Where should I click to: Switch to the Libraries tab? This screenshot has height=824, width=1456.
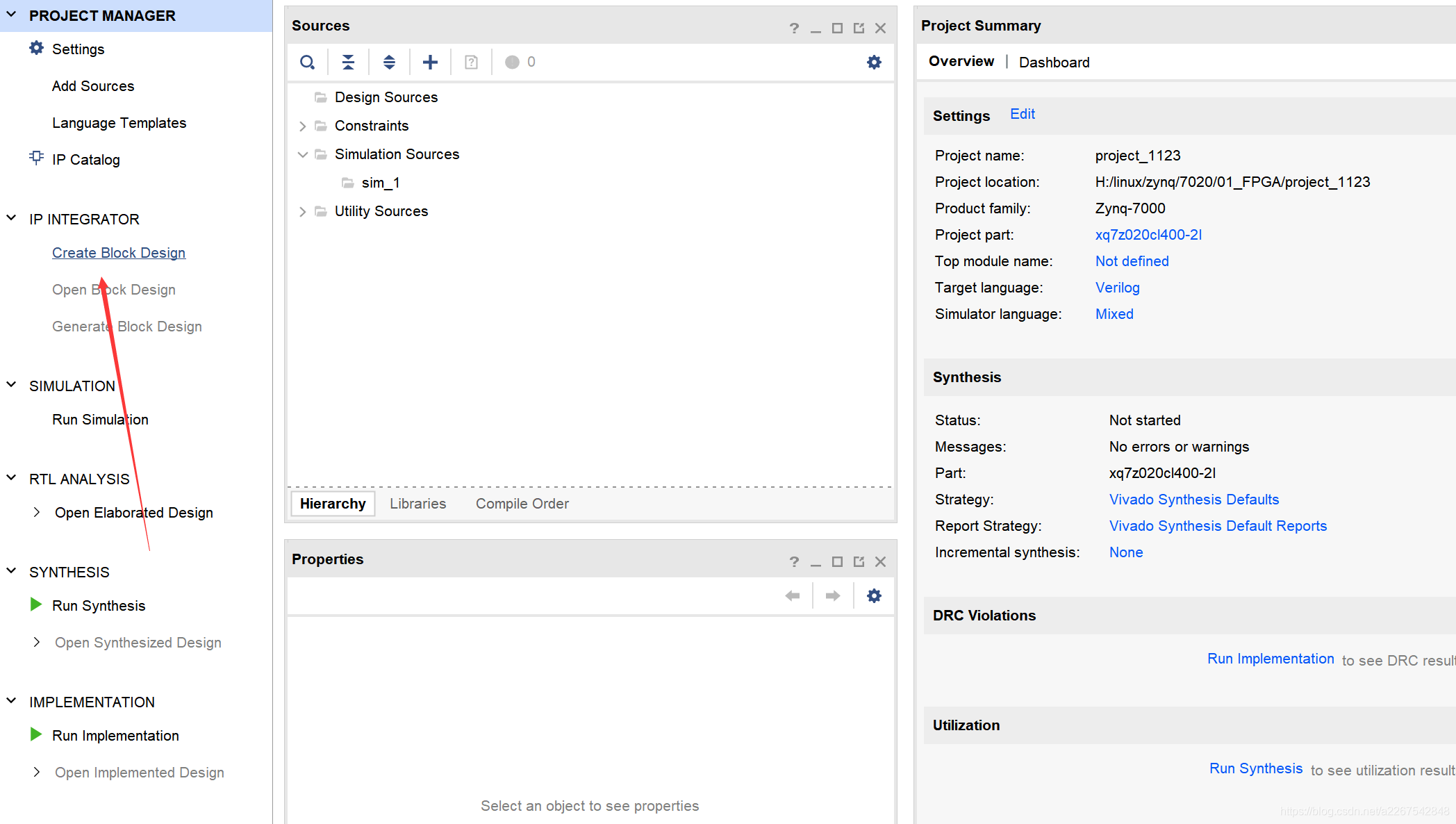tap(417, 504)
